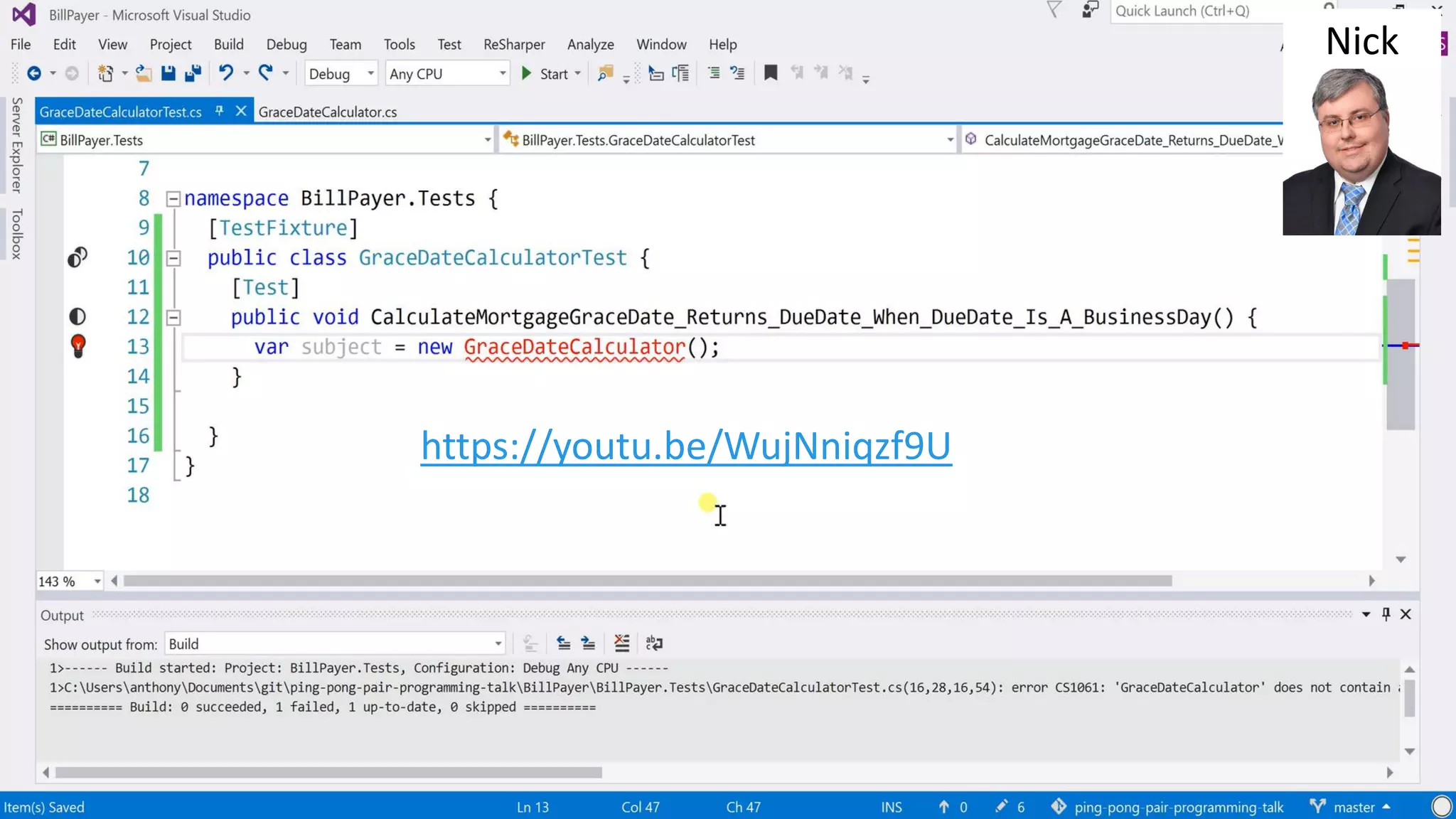
Task: Click the youtu.be video link
Action: [685, 446]
